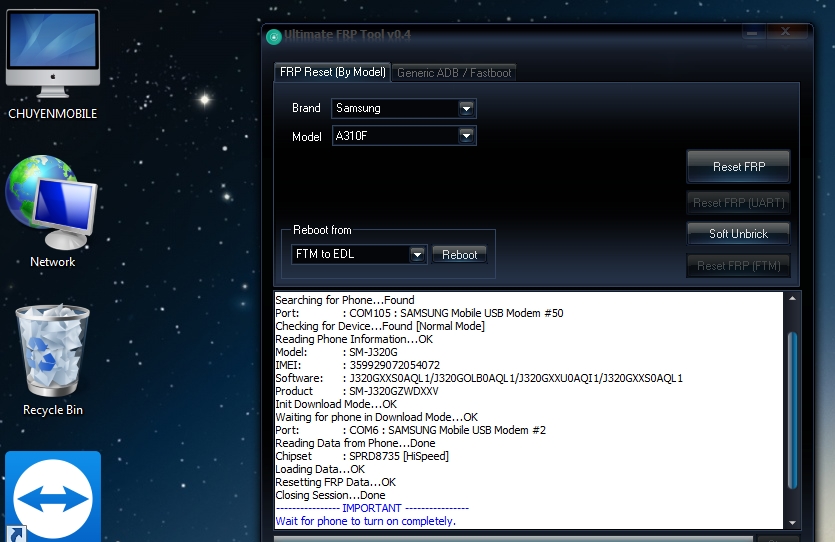The width and height of the screenshot is (835, 542).
Task: Switch to FRP Reset (By Model) tab
Action: (x=332, y=72)
